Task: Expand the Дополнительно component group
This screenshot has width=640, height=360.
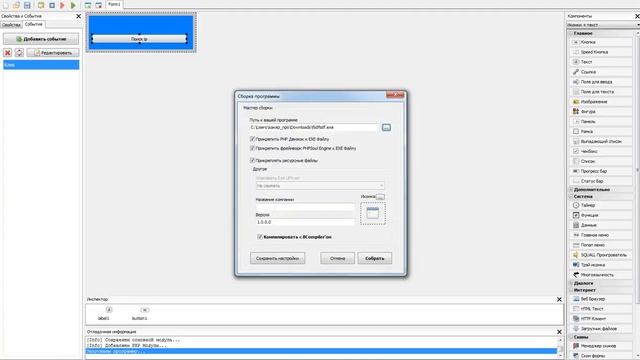Action: click(x=571, y=189)
